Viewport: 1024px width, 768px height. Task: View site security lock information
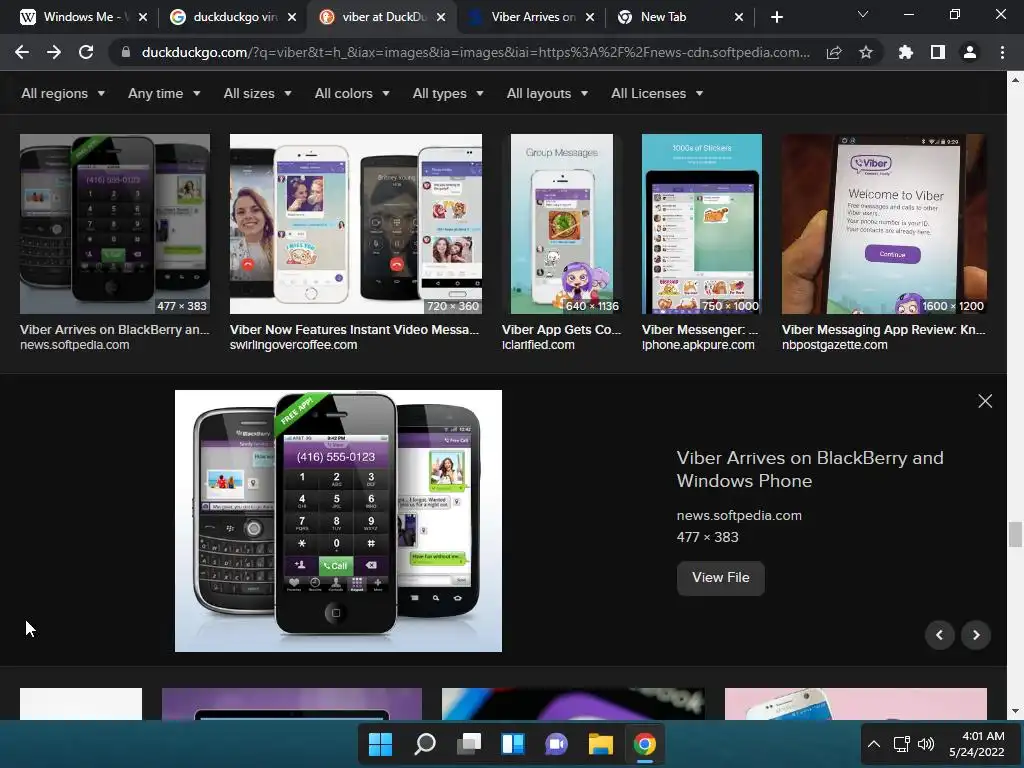[125, 52]
